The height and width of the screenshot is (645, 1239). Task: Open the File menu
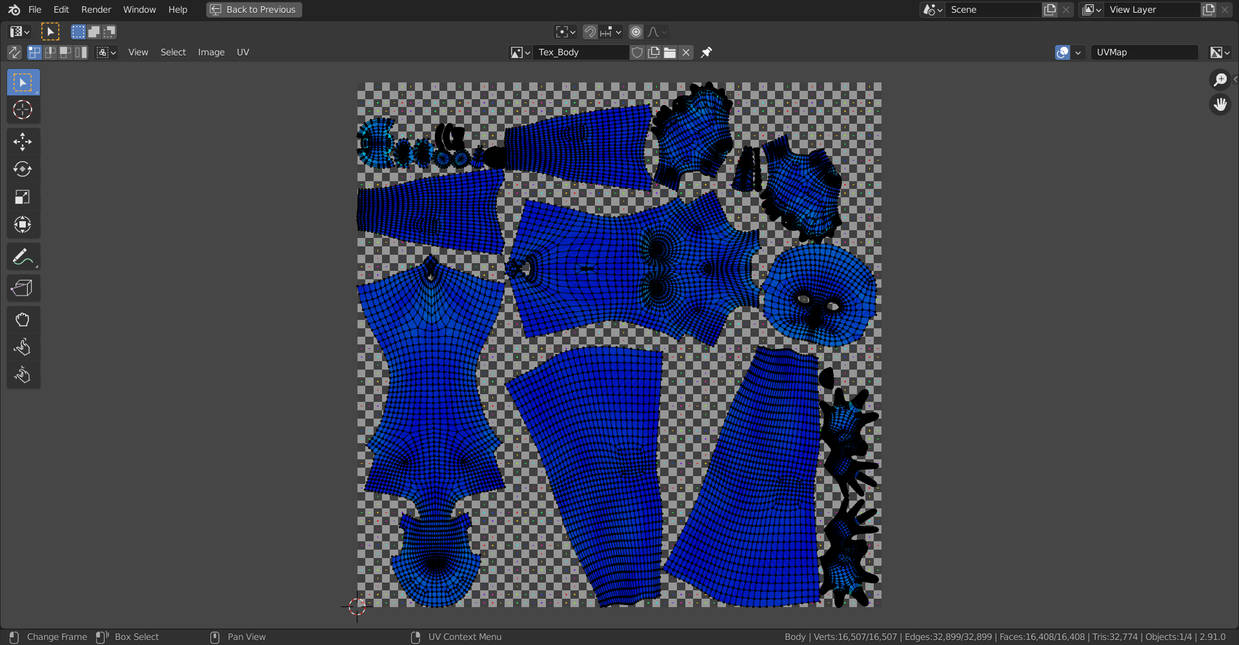coord(35,10)
